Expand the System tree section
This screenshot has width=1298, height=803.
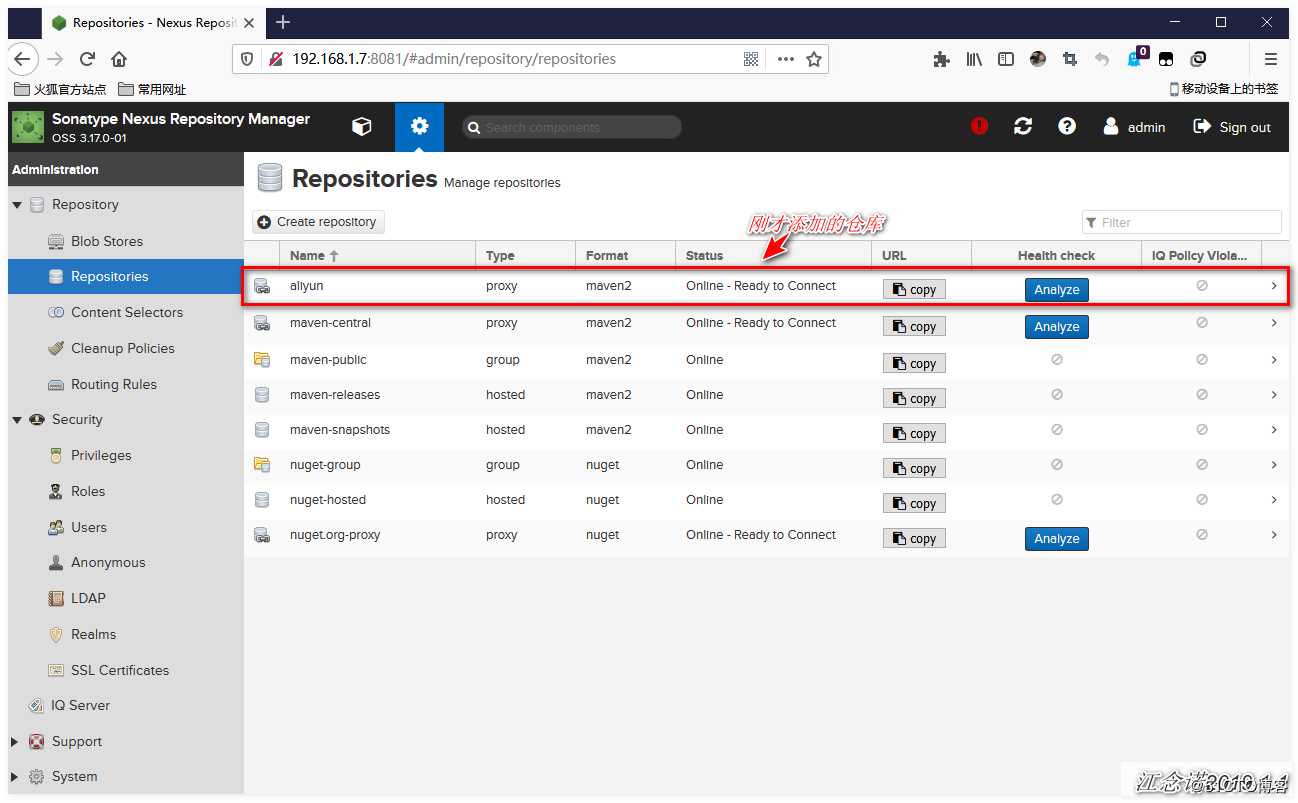tap(14, 777)
